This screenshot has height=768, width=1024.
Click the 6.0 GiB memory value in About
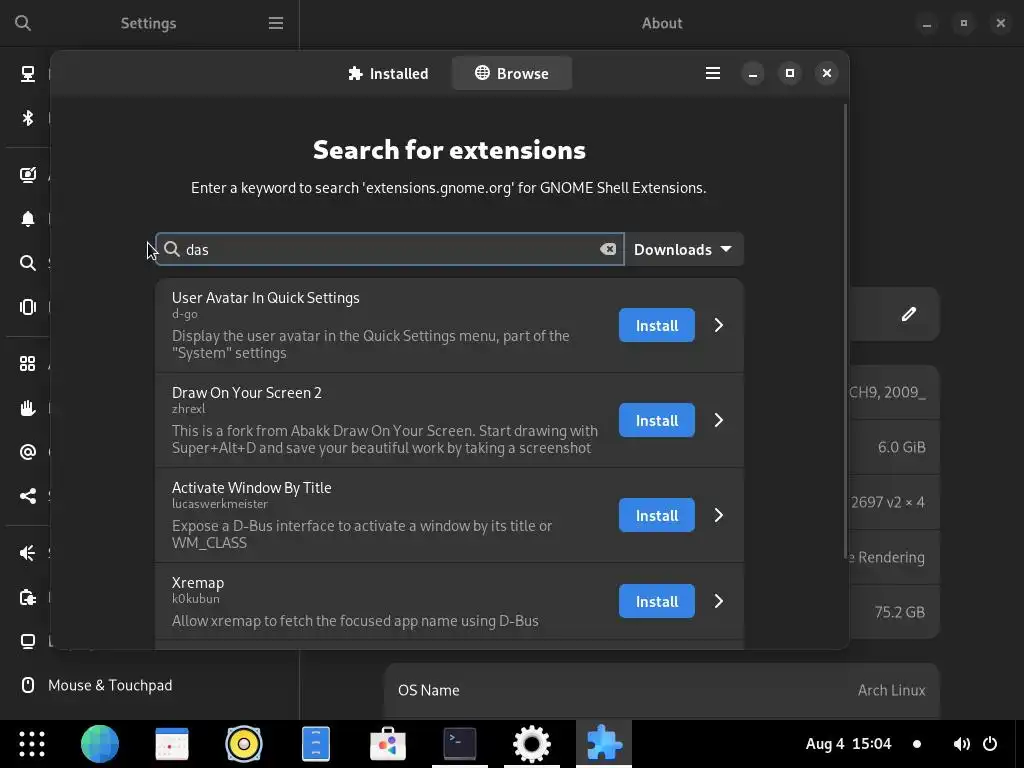[x=901, y=447]
